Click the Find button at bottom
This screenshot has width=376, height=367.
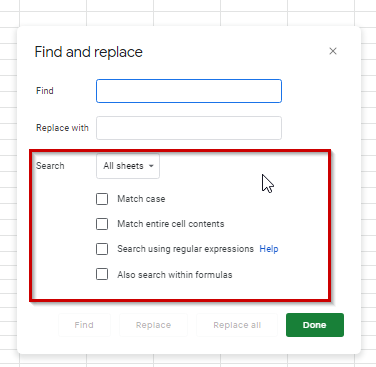84,325
